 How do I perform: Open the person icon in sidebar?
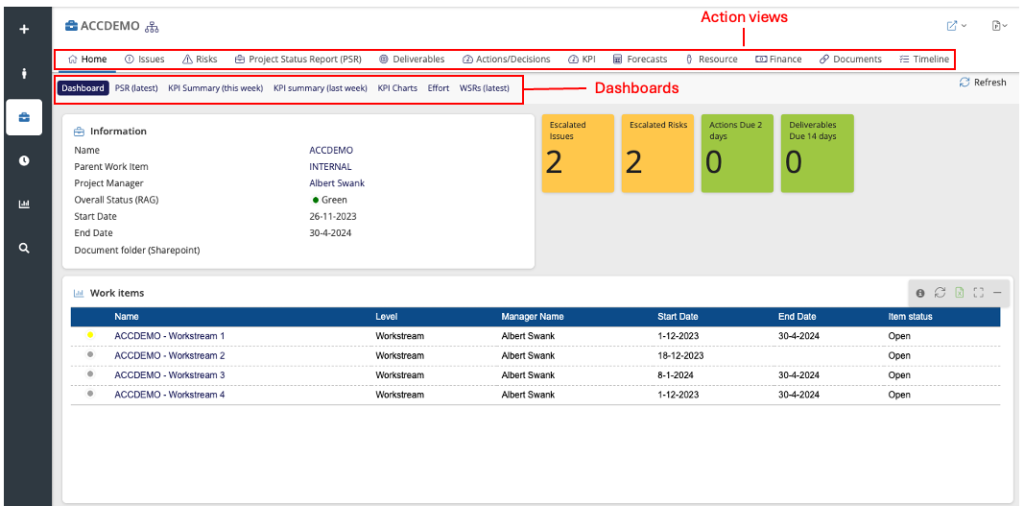[x=24, y=73]
